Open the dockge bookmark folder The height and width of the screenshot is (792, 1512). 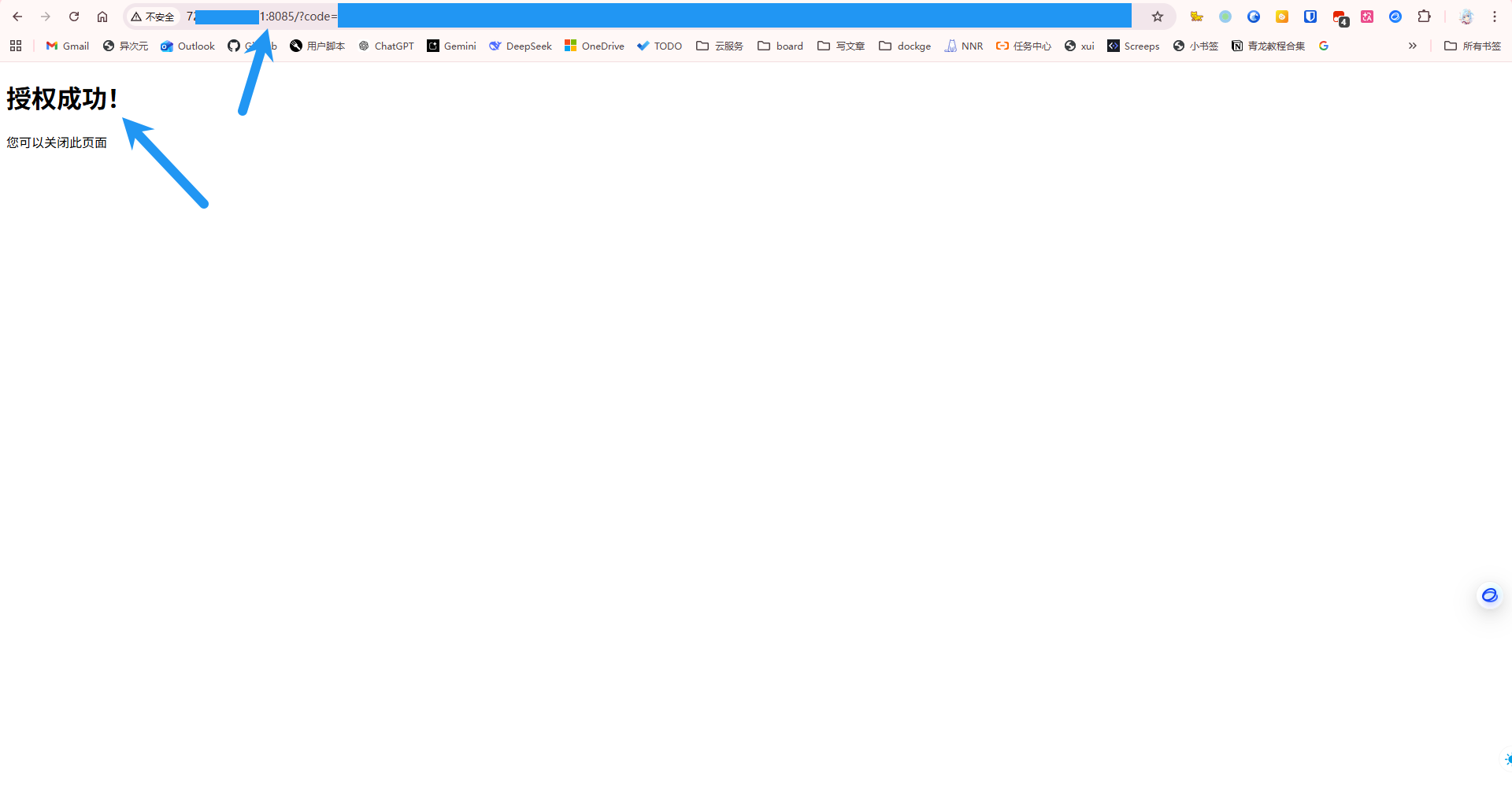(x=905, y=46)
